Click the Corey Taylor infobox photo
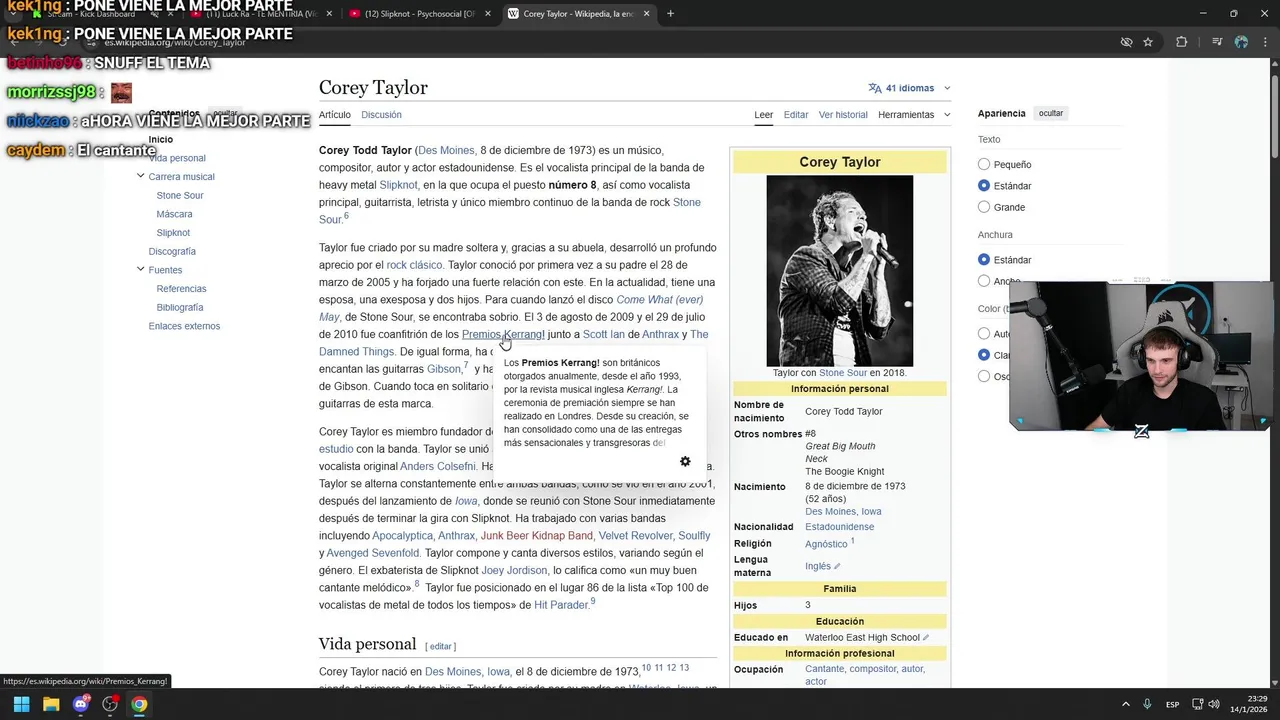The width and height of the screenshot is (1280, 720). (x=840, y=271)
